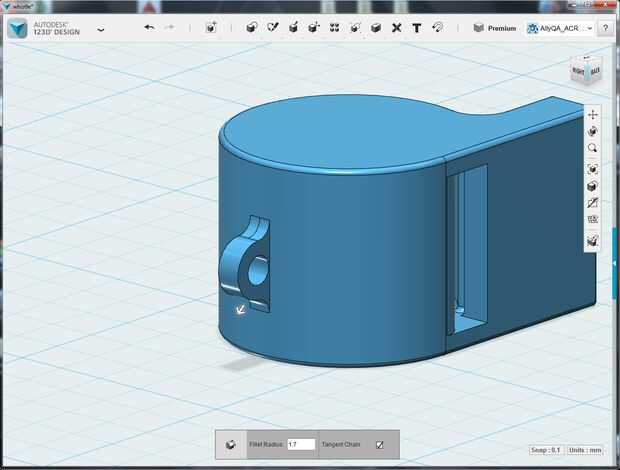Open the AllyQA_ACR account dropdown

560,28
